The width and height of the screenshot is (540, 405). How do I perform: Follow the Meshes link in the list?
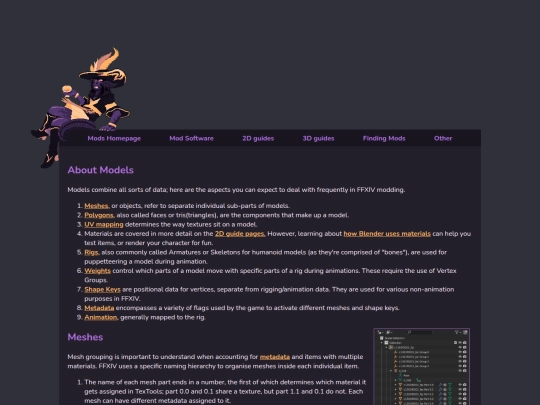pos(97,206)
